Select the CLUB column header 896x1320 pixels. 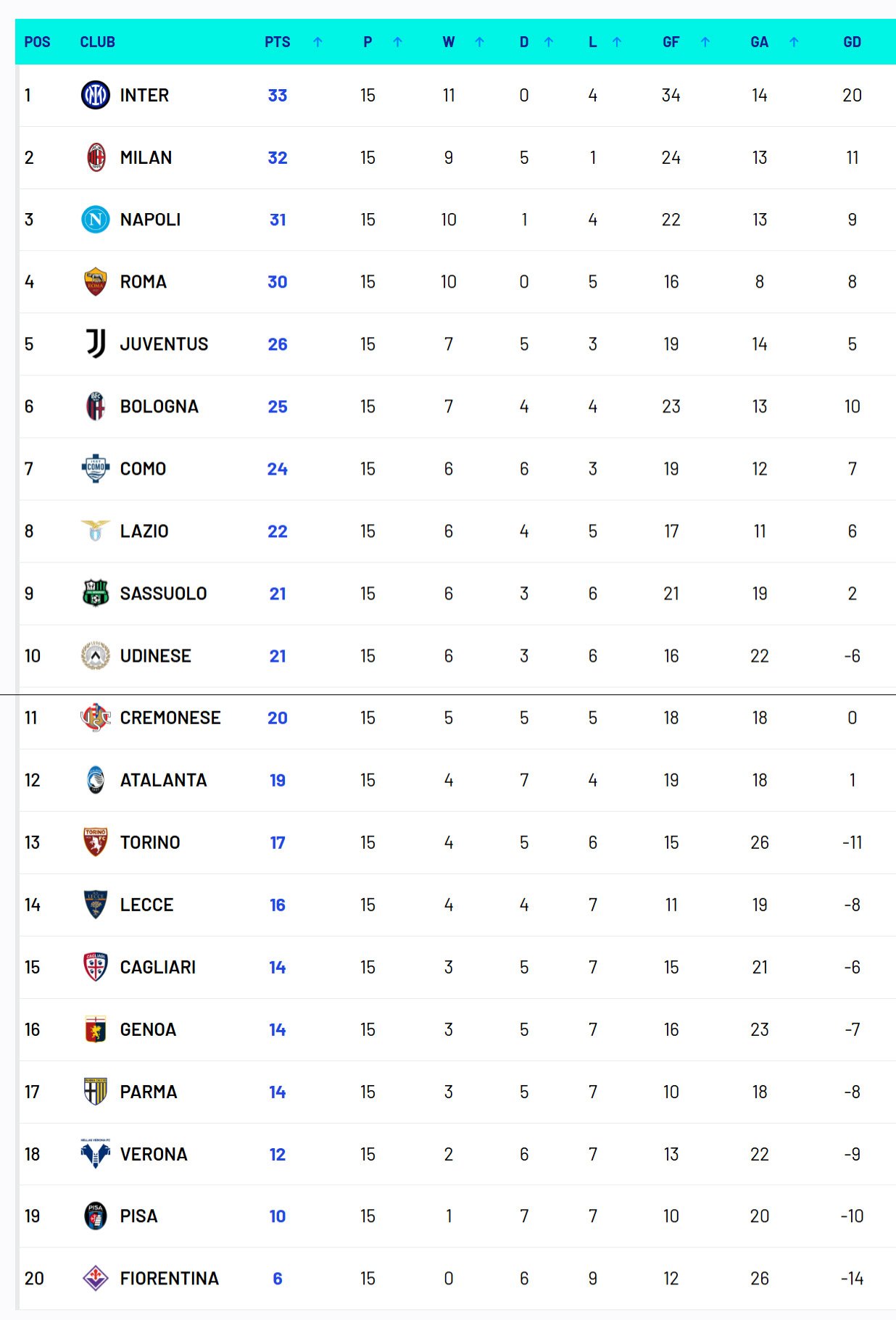(96, 42)
